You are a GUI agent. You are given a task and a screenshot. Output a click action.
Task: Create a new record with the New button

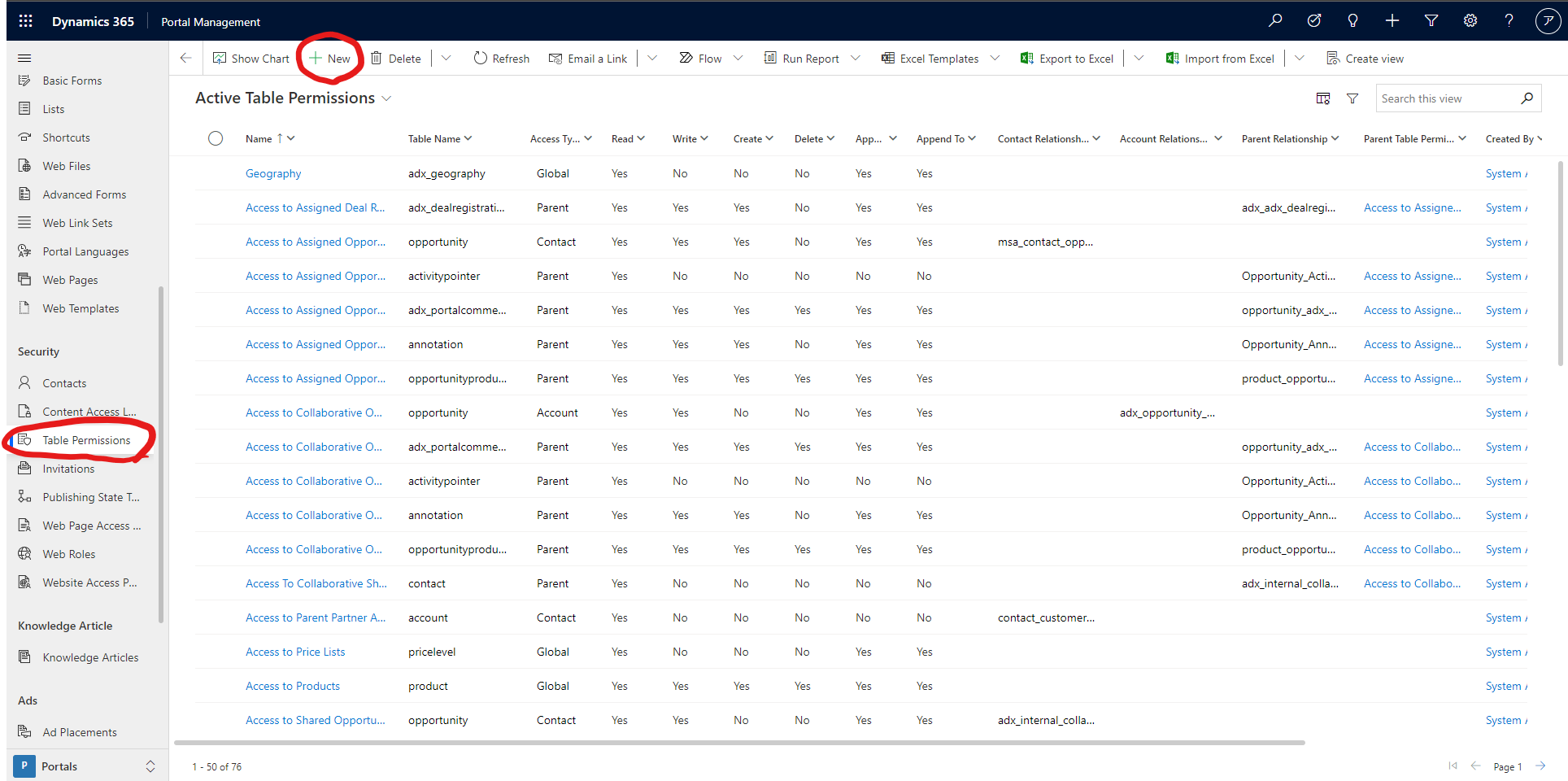pyautogui.click(x=329, y=59)
